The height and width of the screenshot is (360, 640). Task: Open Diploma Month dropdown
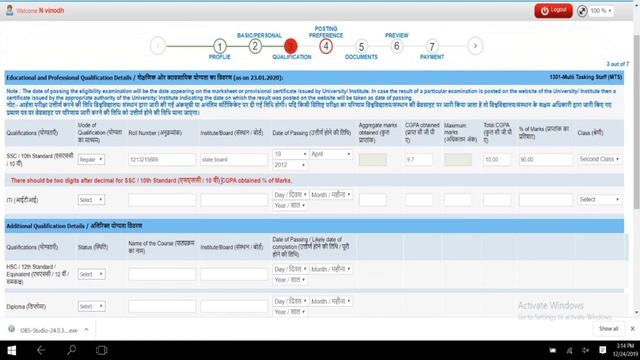click(x=331, y=301)
